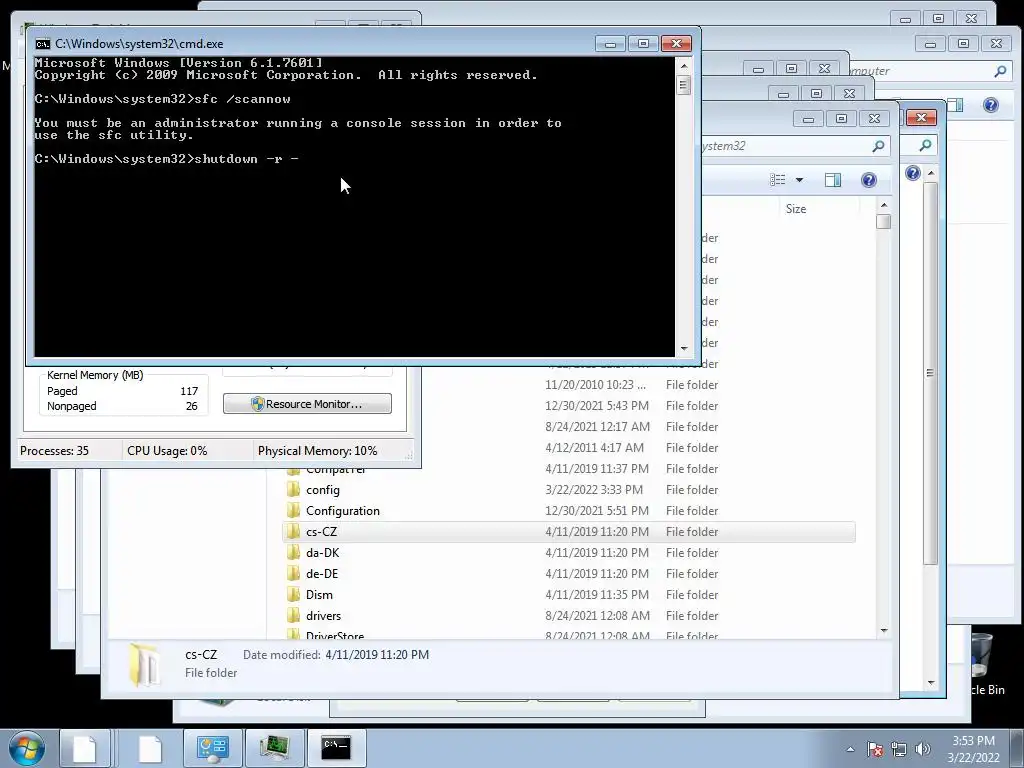Close the second Explorer window with red X

(x=921, y=118)
